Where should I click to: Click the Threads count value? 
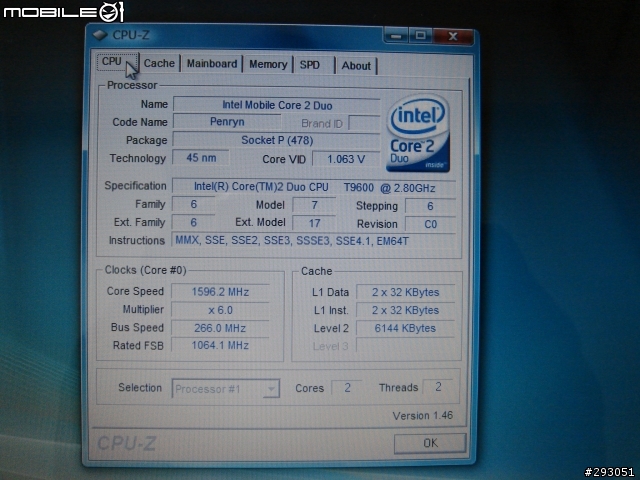[x=438, y=387]
